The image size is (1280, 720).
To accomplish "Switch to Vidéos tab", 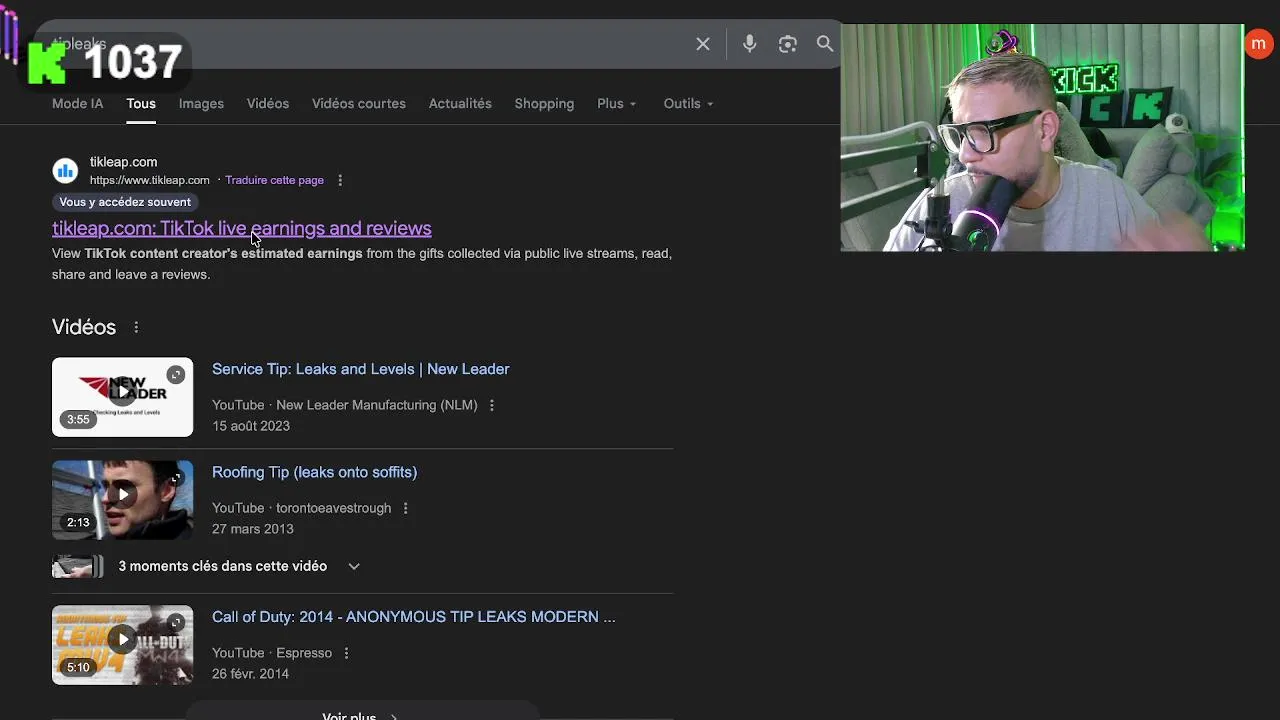I will pyautogui.click(x=268, y=104).
